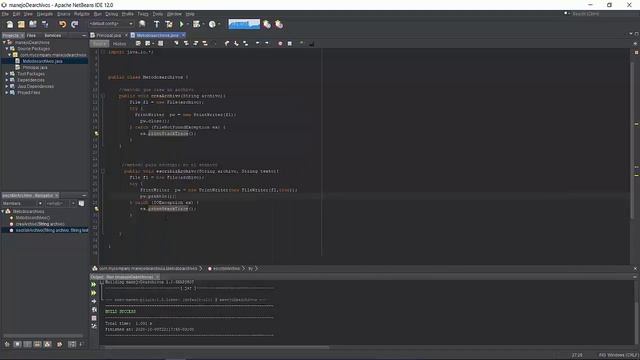The width and height of the screenshot is (640, 360).
Task: Collapse the manejoDearchivos project node
Action: [x=4, y=42]
